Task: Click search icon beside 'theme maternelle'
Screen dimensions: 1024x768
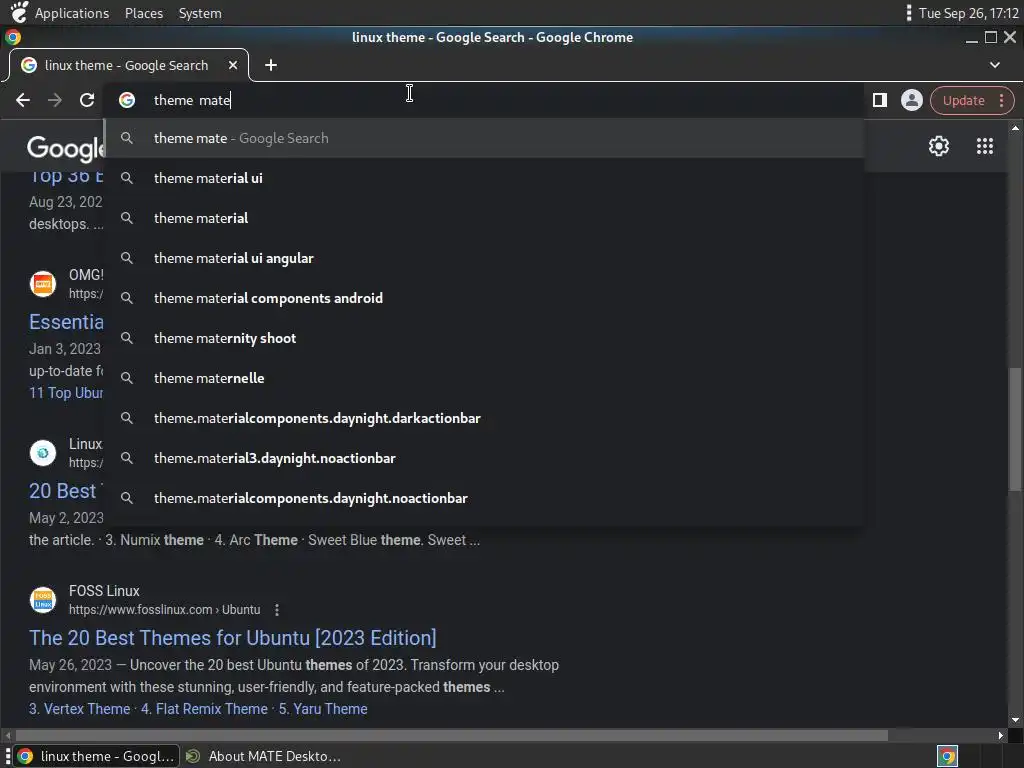Action: pos(127,378)
